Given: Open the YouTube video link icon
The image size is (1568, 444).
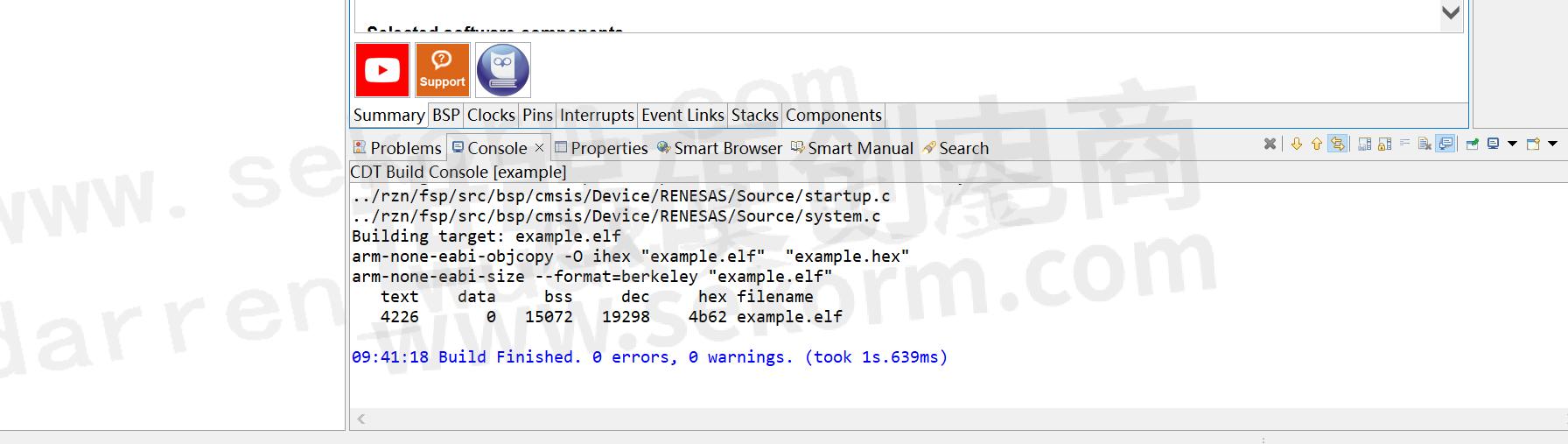Looking at the screenshot, I should pyautogui.click(x=381, y=70).
